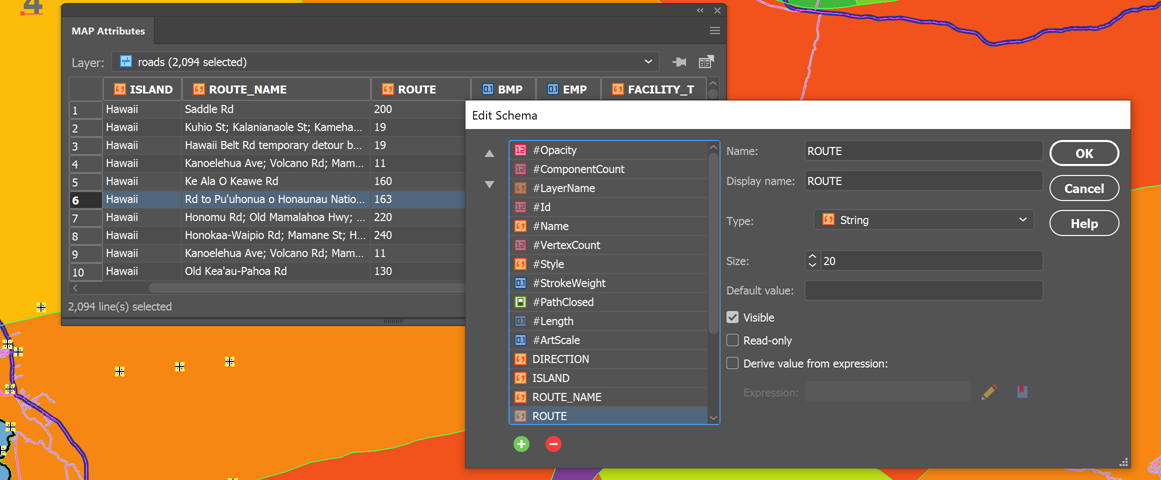The height and width of the screenshot is (480, 1161).
Task: Select #Style attribute in schema list
Action: point(609,264)
